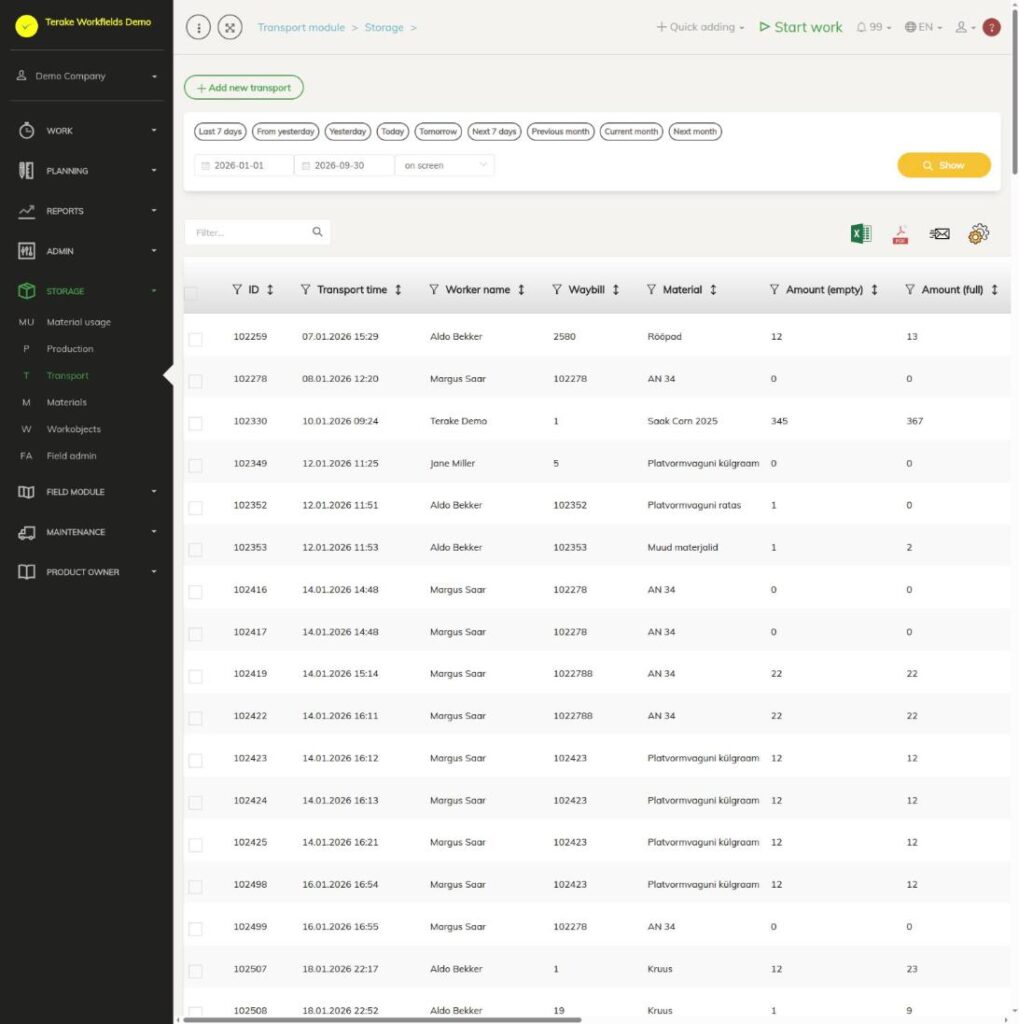Sort arrows on Transport time column

coord(398,289)
